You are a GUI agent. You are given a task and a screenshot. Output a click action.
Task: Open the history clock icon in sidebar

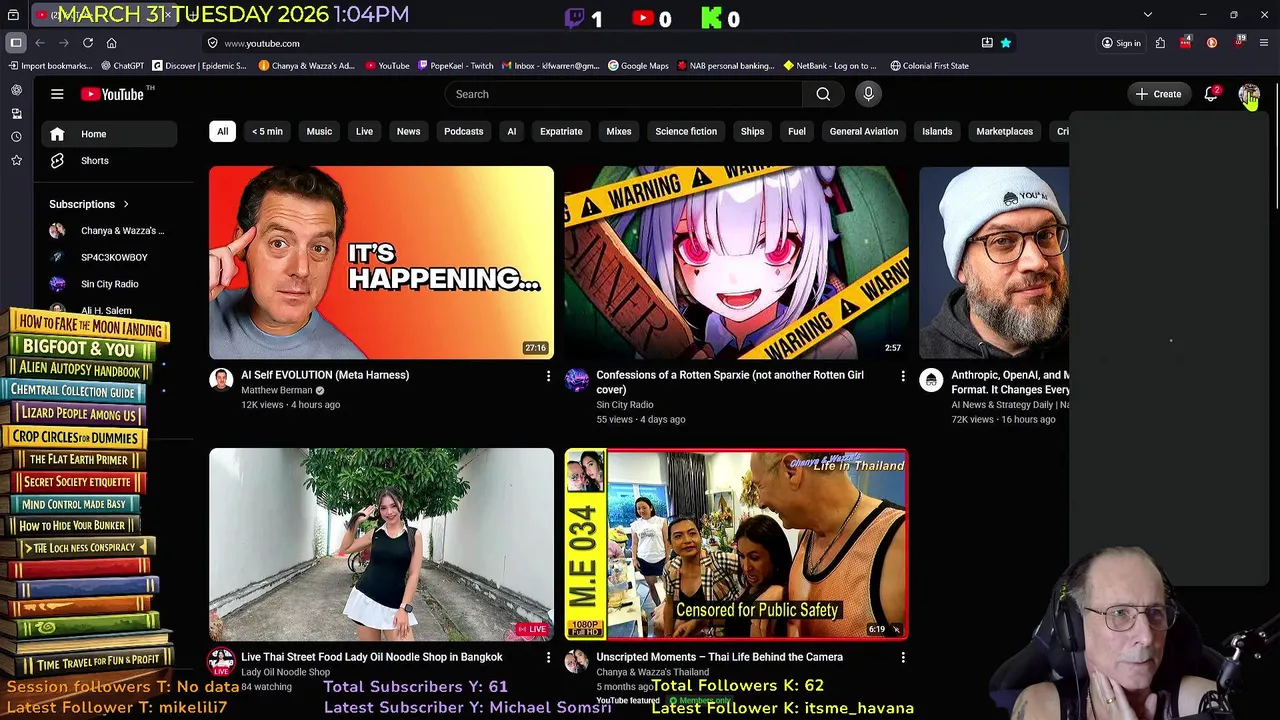pyautogui.click(x=16, y=137)
